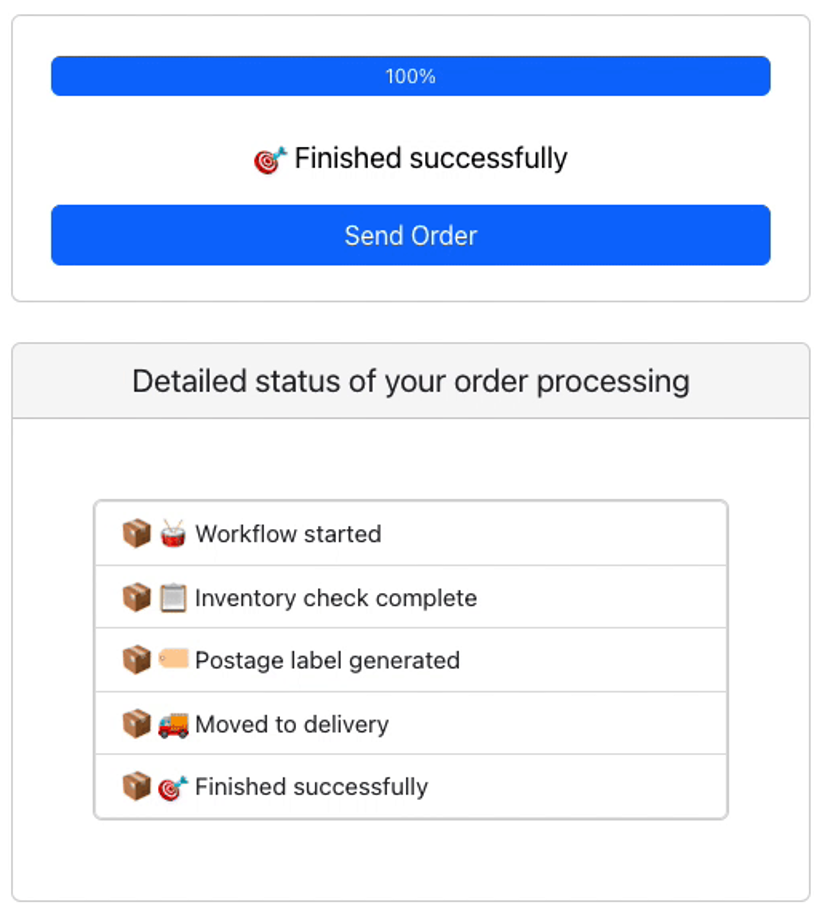824x918 pixels.
Task: Select the package icon in Inventory check row
Action: (136, 598)
